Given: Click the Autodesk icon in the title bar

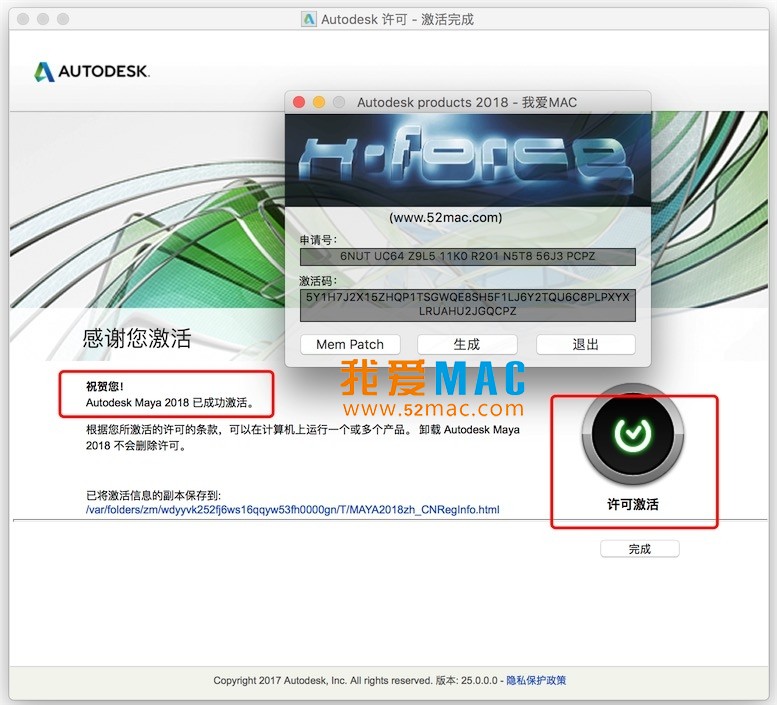Looking at the screenshot, I should 309,19.
